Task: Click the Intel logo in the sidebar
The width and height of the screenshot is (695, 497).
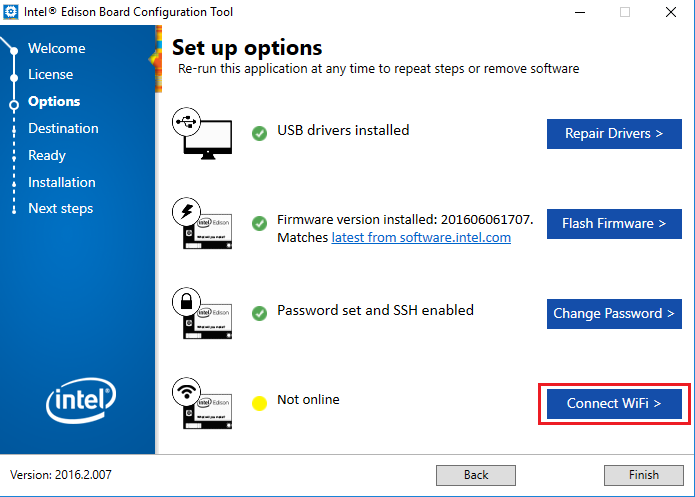Action: (x=81, y=400)
